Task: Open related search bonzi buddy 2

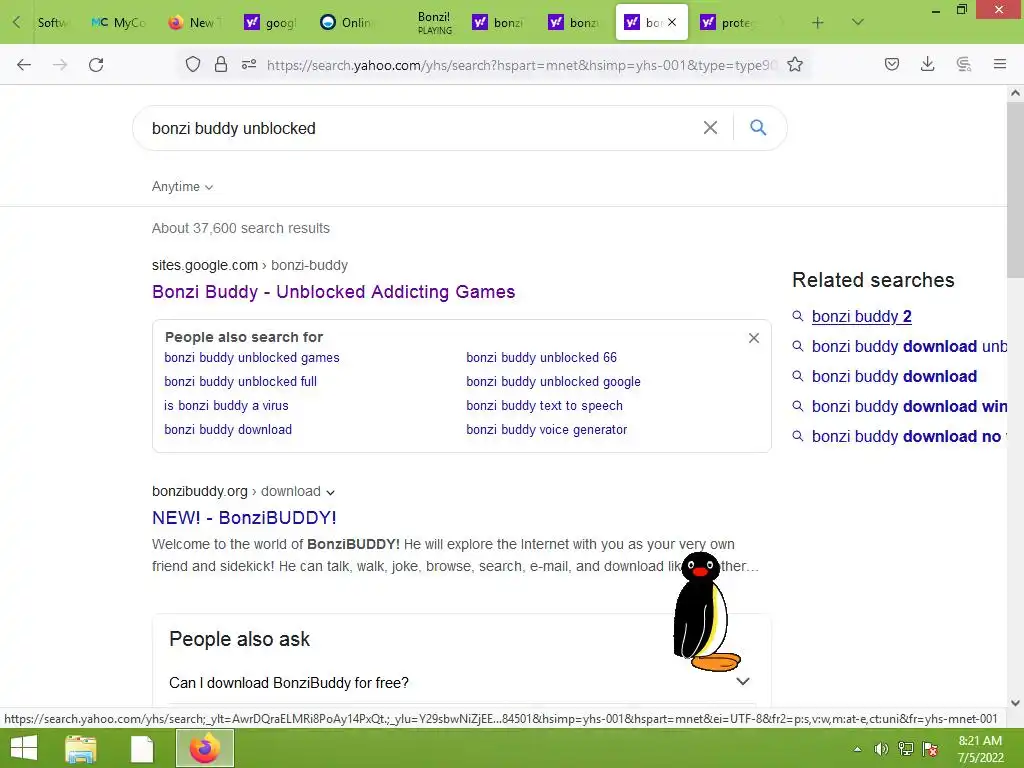Action: 861,317
